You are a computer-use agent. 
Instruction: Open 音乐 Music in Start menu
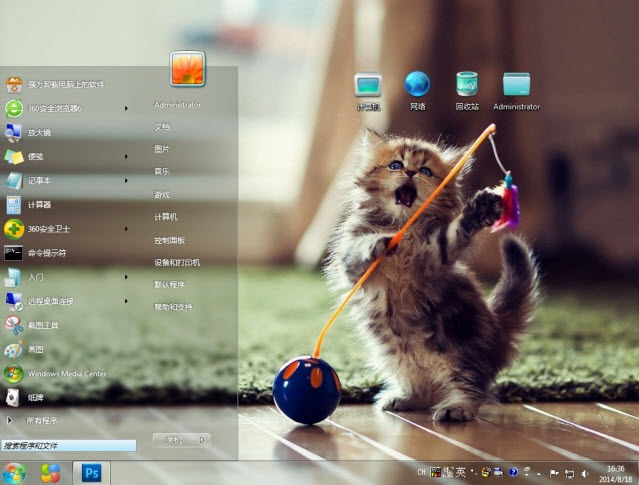point(162,172)
